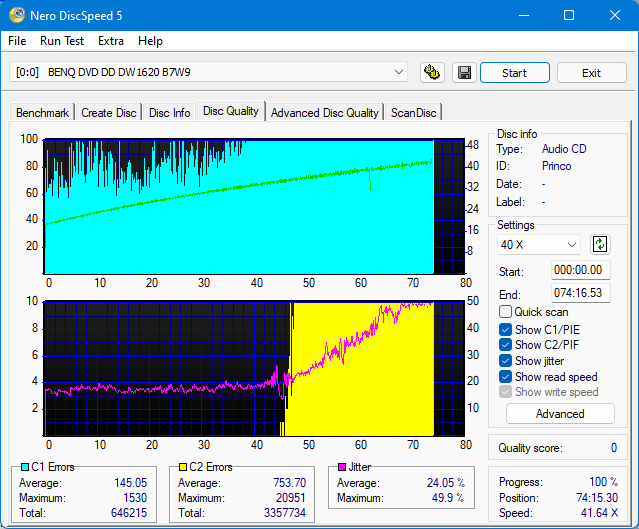Click the refresh speed icon next to 40 X
639x529 pixels.
pyautogui.click(x=600, y=244)
